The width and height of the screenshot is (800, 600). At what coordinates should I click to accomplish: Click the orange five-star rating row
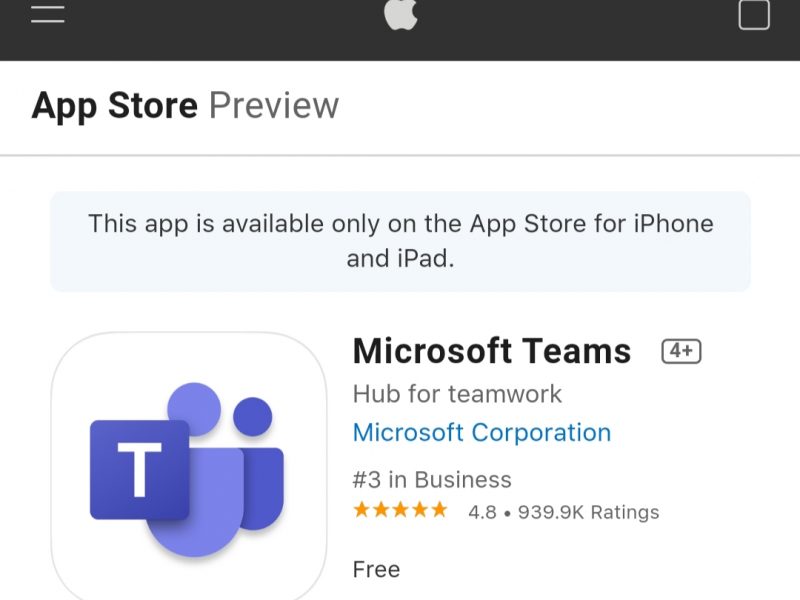(401, 510)
